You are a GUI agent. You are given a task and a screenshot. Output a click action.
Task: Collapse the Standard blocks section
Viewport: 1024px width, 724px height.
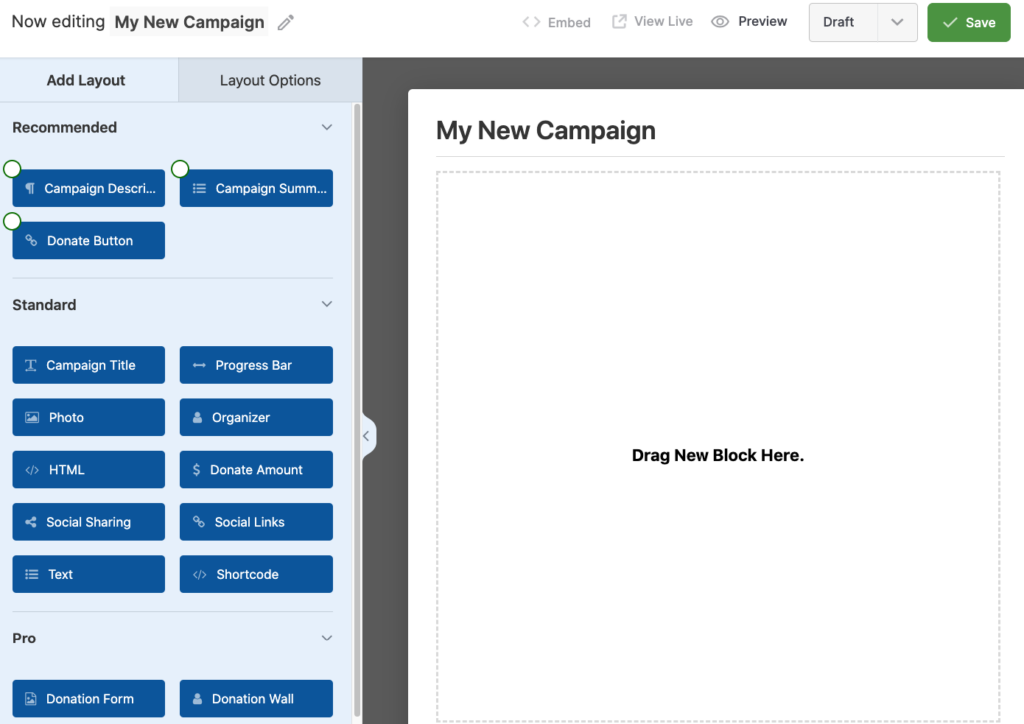coord(326,304)
